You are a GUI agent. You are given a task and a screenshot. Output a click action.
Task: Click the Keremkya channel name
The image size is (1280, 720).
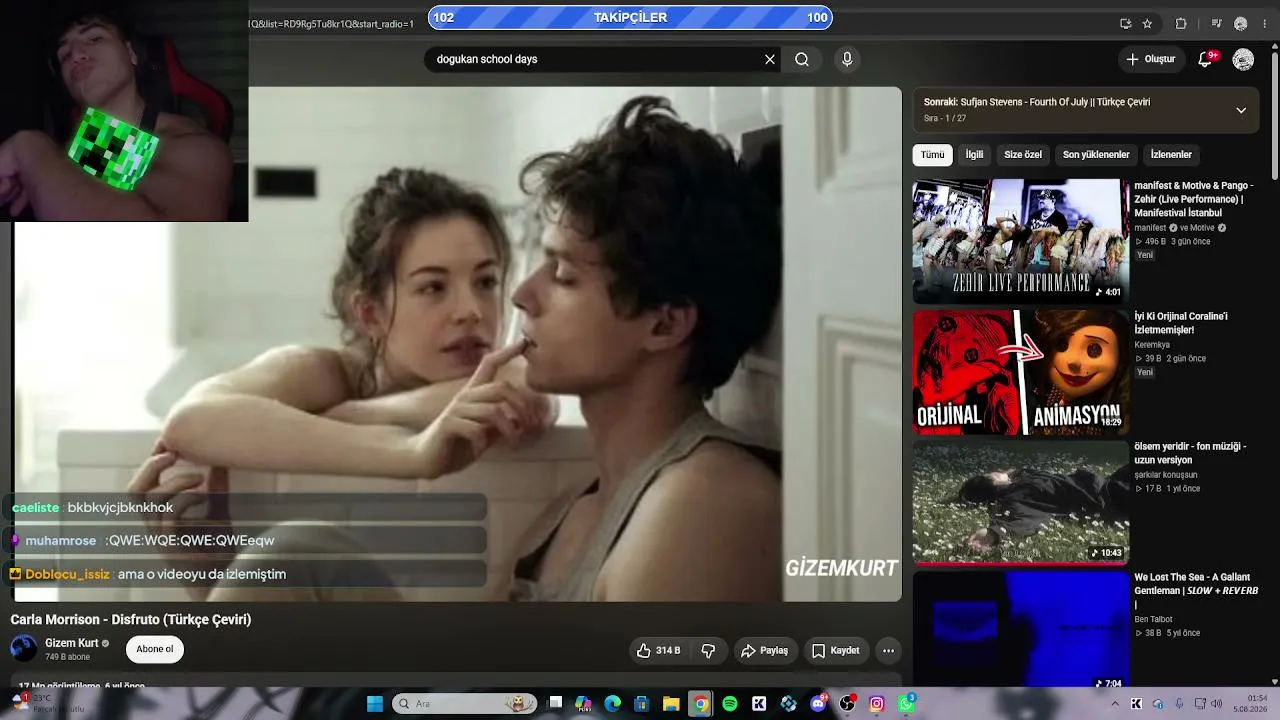point(1152,345)
